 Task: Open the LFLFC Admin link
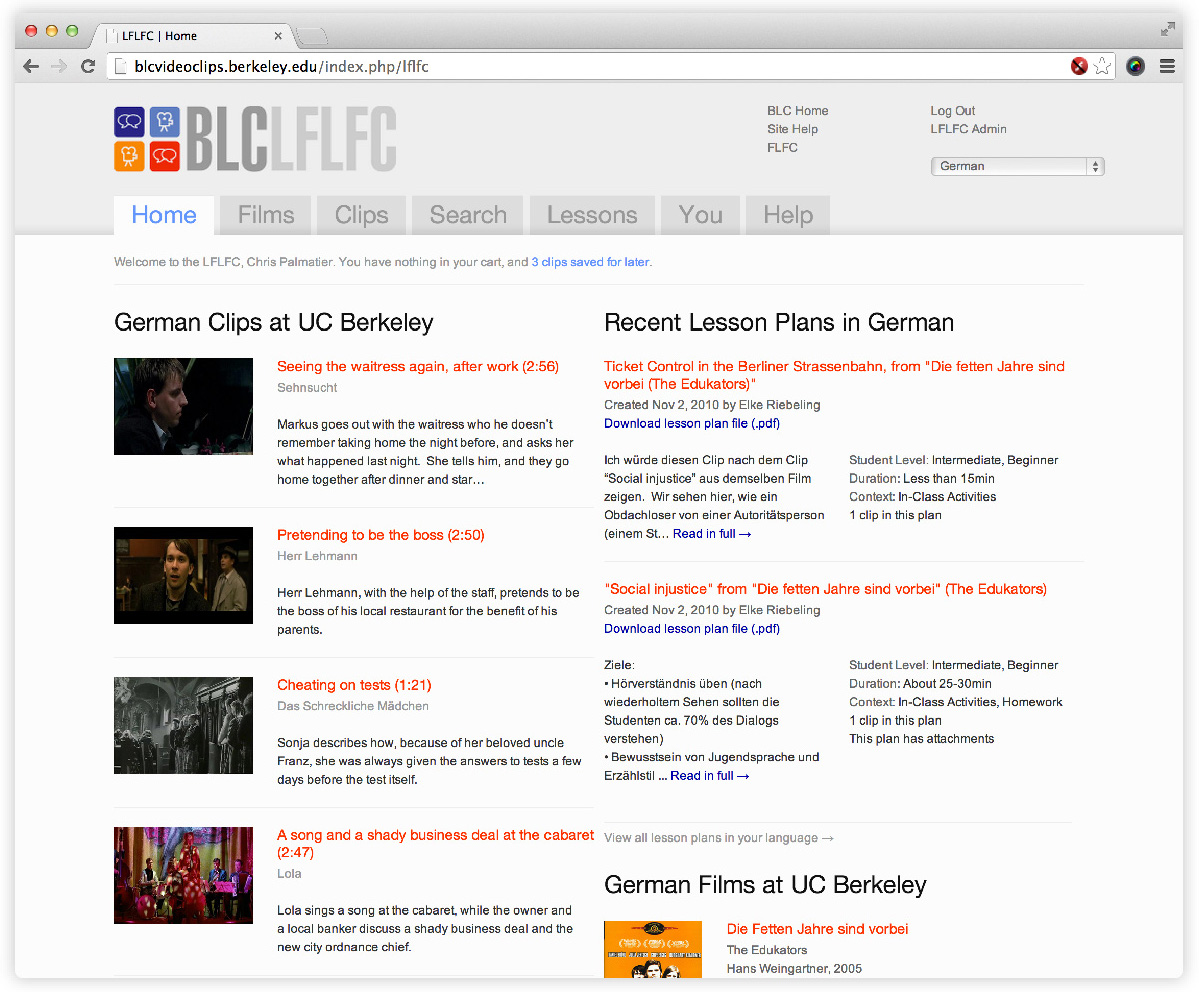pyautogui.click(x=968, y=129)
